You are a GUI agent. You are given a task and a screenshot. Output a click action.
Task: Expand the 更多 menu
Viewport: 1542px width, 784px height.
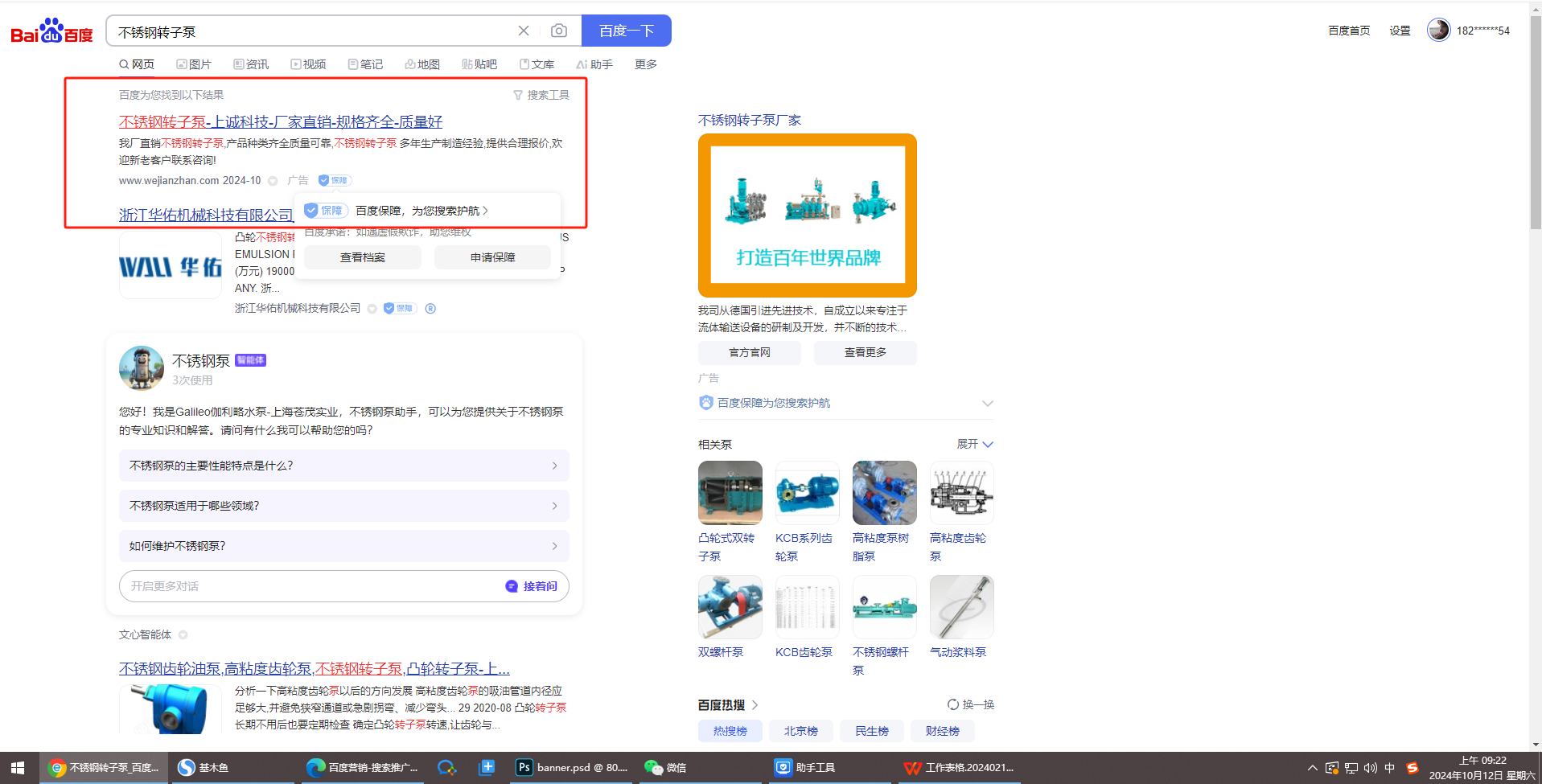646,64
